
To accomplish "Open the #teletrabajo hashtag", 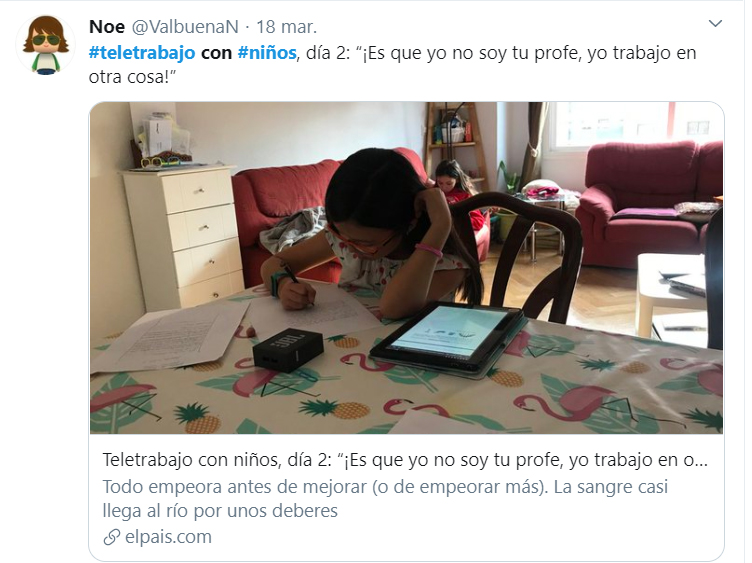I will tap(142, 53).
